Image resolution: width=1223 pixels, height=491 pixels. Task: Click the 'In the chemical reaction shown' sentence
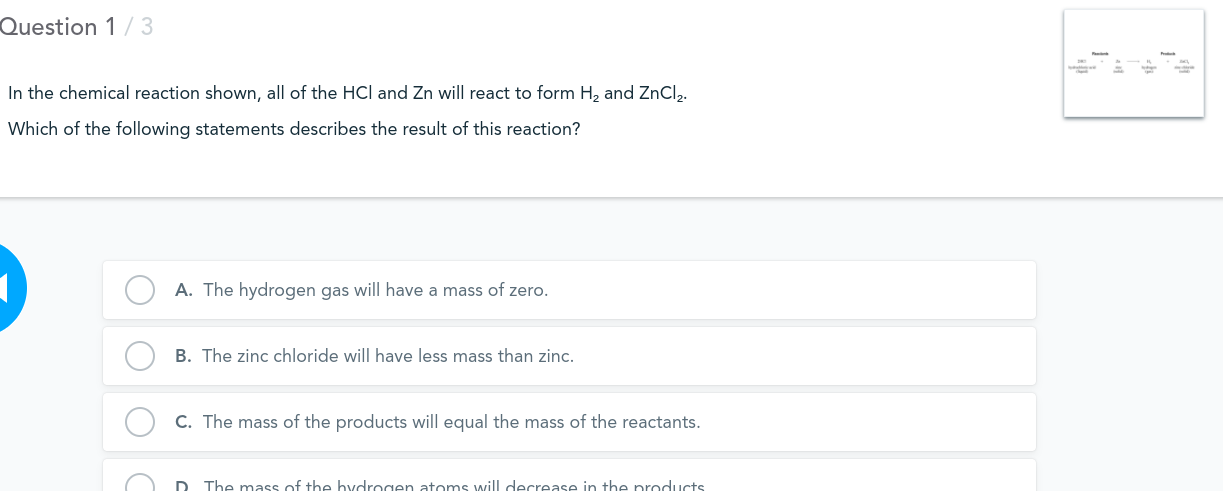[x=347, y=94]
